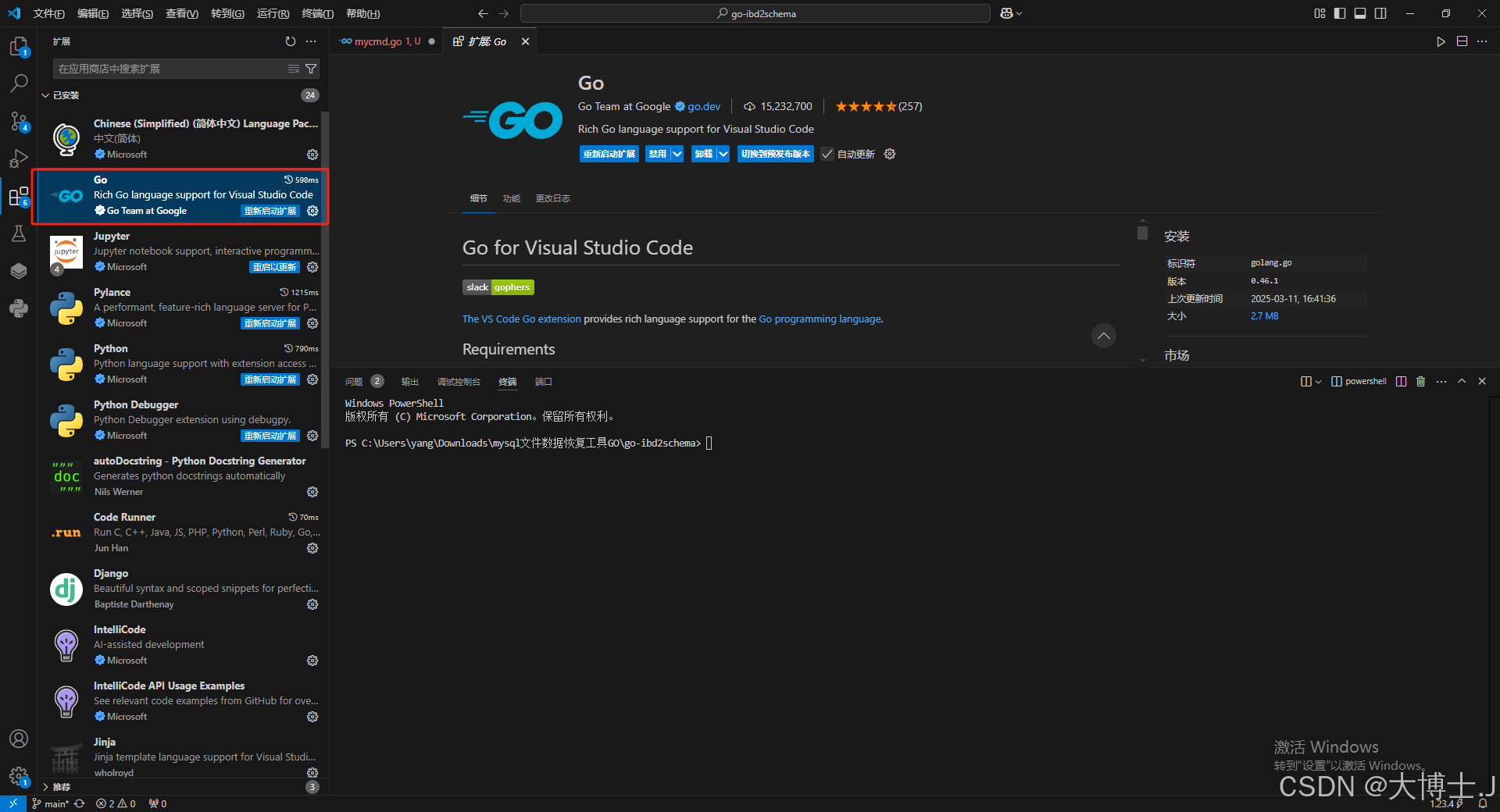Open the Testing flask view
The height and width of the screenshot is (812, 1500).
(x=19, y=233)
